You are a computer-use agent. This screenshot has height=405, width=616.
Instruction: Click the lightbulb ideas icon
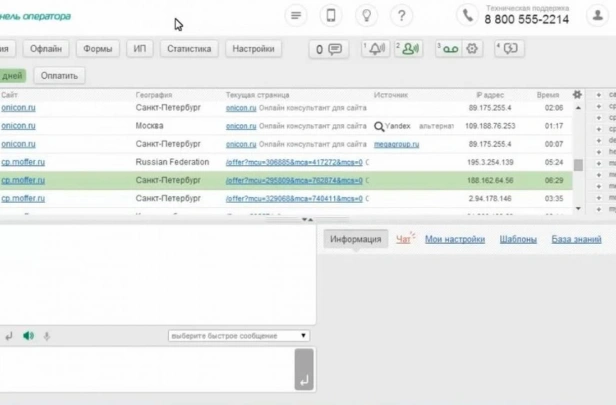point(366,16)
